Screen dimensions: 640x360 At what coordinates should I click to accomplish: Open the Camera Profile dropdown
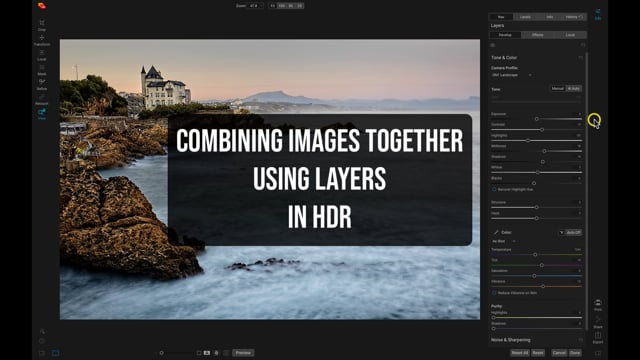click(x=512, y=75)
